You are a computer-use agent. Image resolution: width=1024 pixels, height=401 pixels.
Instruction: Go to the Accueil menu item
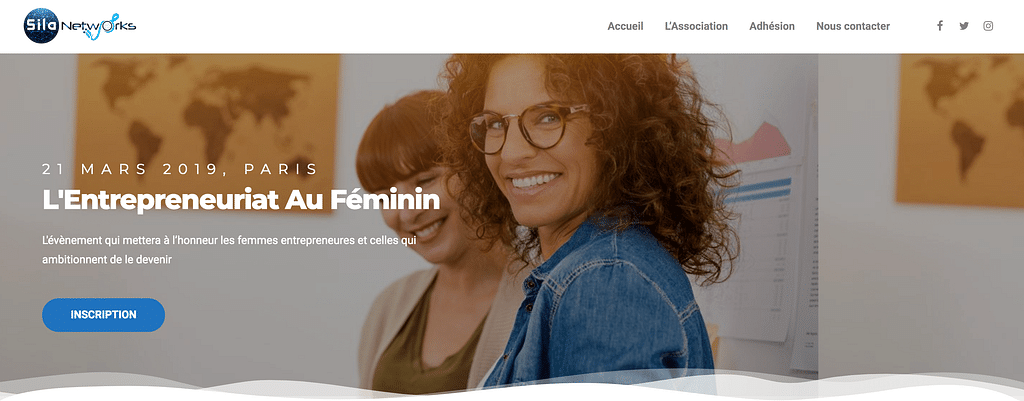(625, 26)
